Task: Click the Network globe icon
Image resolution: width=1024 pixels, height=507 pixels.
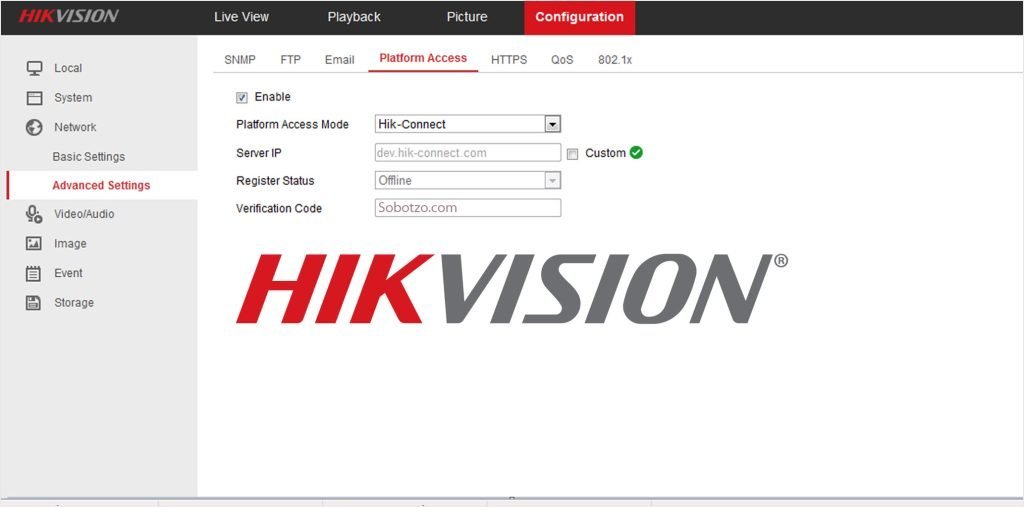Action: click(x=34, y=127)
